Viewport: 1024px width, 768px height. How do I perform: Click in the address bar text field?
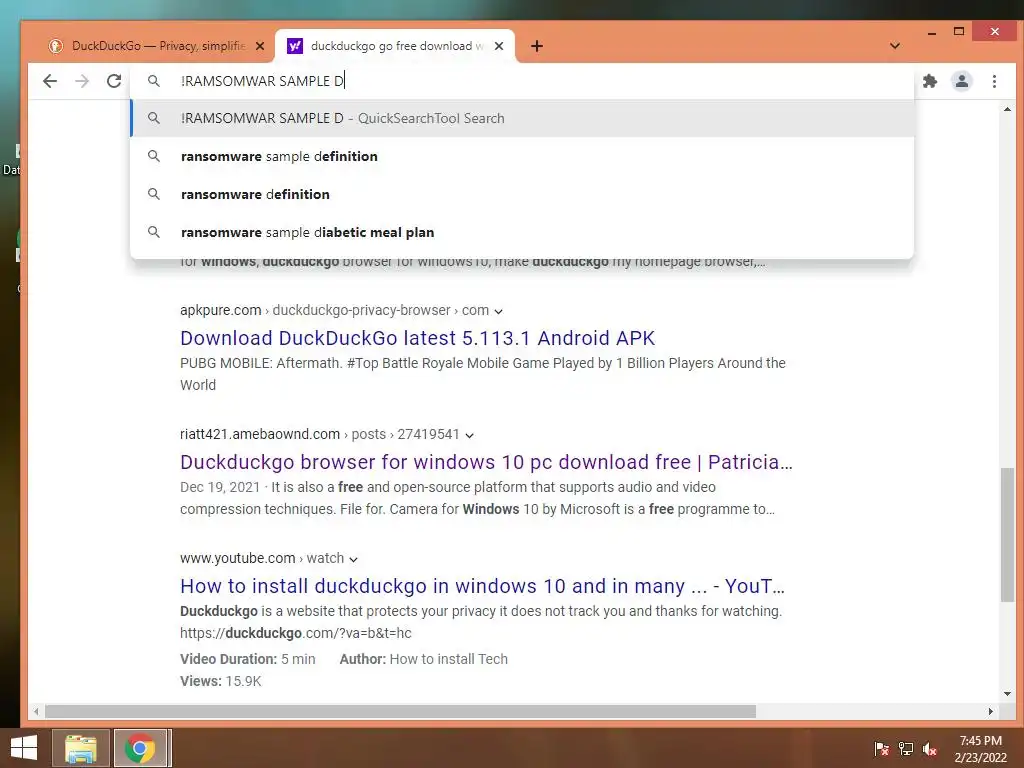522,81
